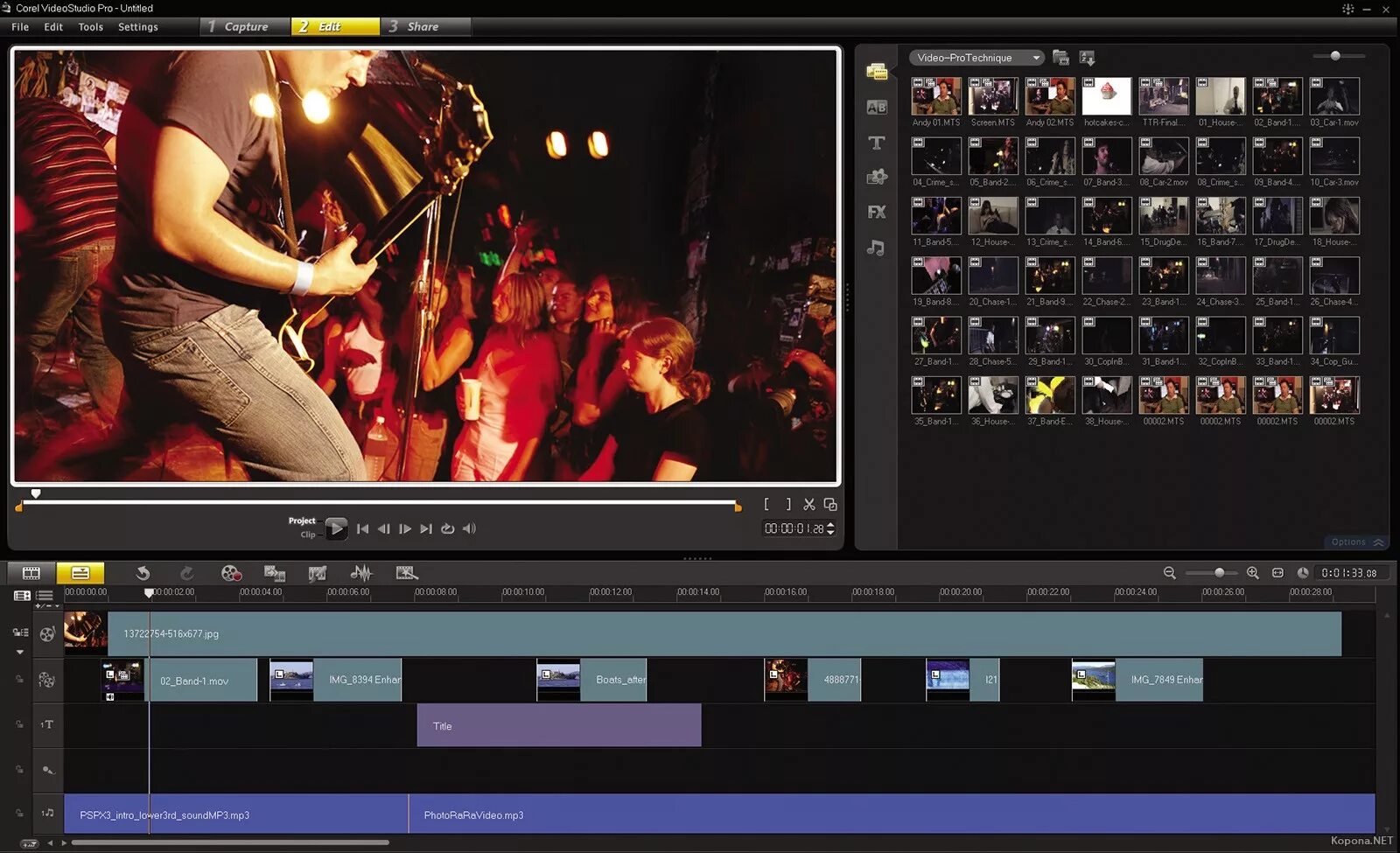Select the Andy 01.MTS thumbnail
The image size is (1400, 853).
pos(936,96)
